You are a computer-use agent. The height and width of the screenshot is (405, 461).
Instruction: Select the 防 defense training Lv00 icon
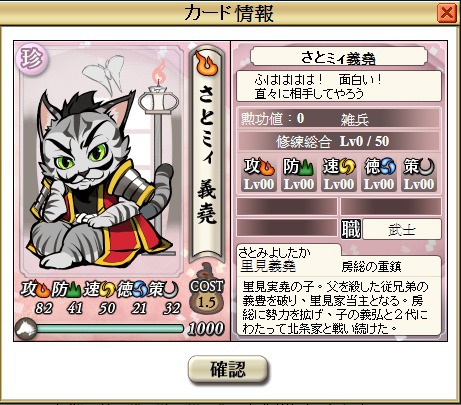pyautogui.click(x=299, y=175)
